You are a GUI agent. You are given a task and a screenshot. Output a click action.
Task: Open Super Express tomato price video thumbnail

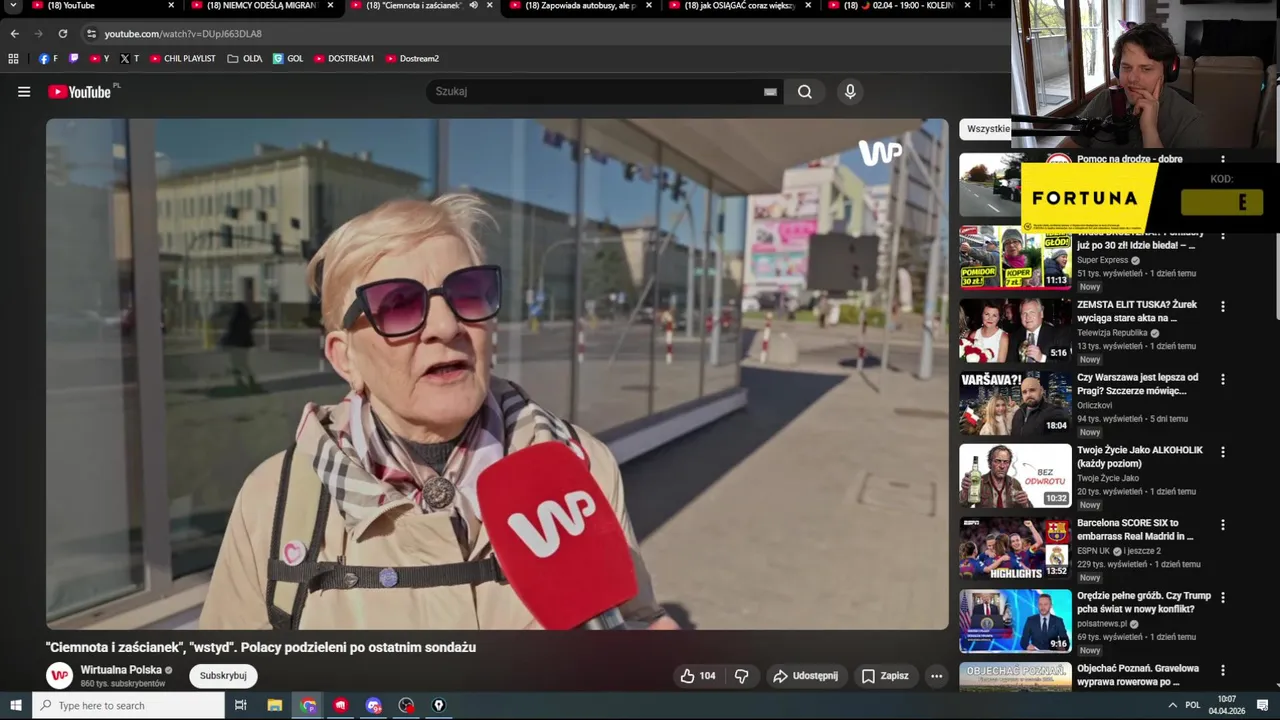(1015, 257)
